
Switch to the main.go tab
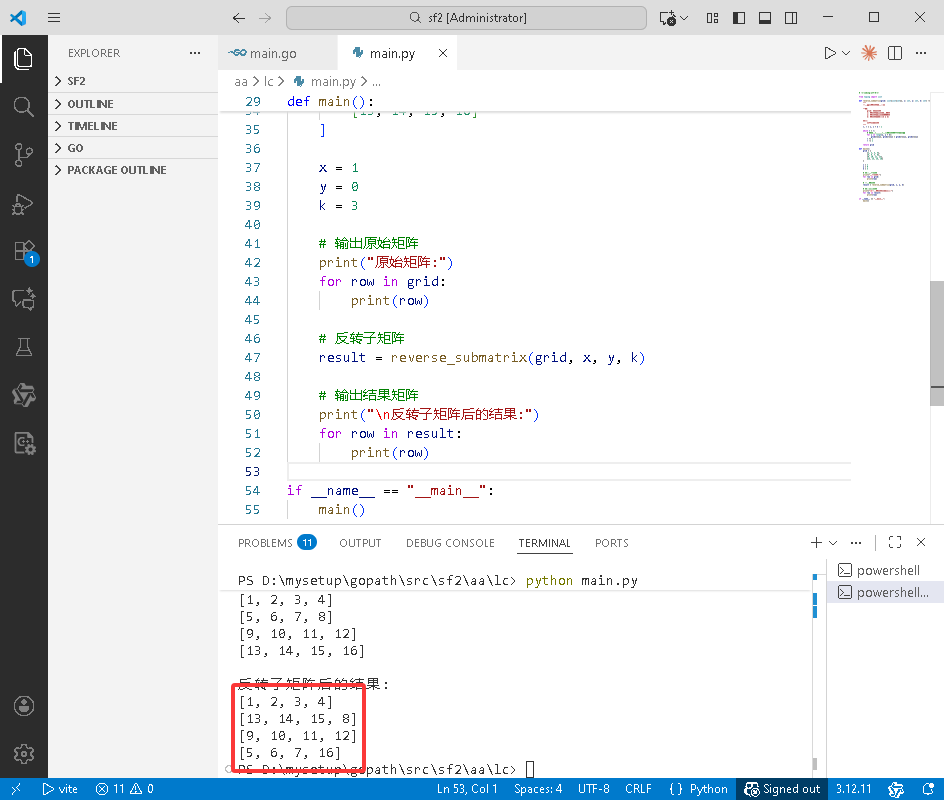point(278,53)
